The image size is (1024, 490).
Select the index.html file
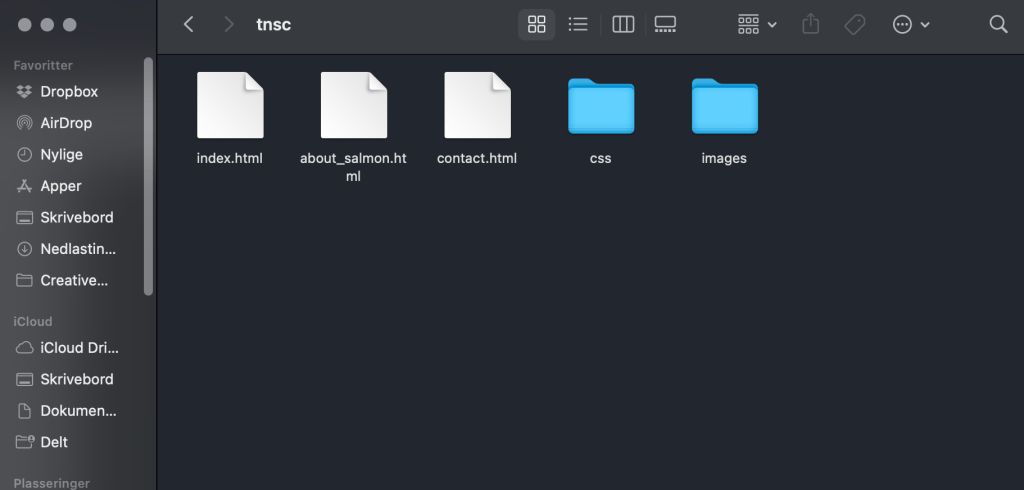(230, 105)
